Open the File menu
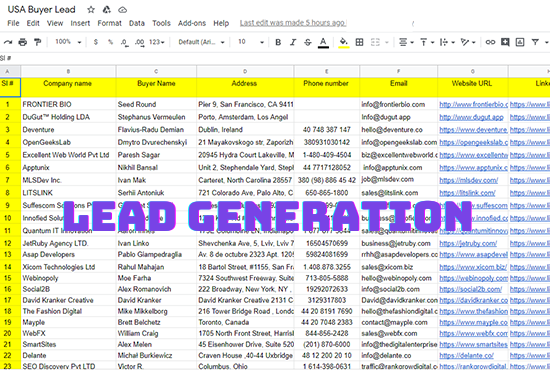The image size is (550, 370). pos(13,23)
